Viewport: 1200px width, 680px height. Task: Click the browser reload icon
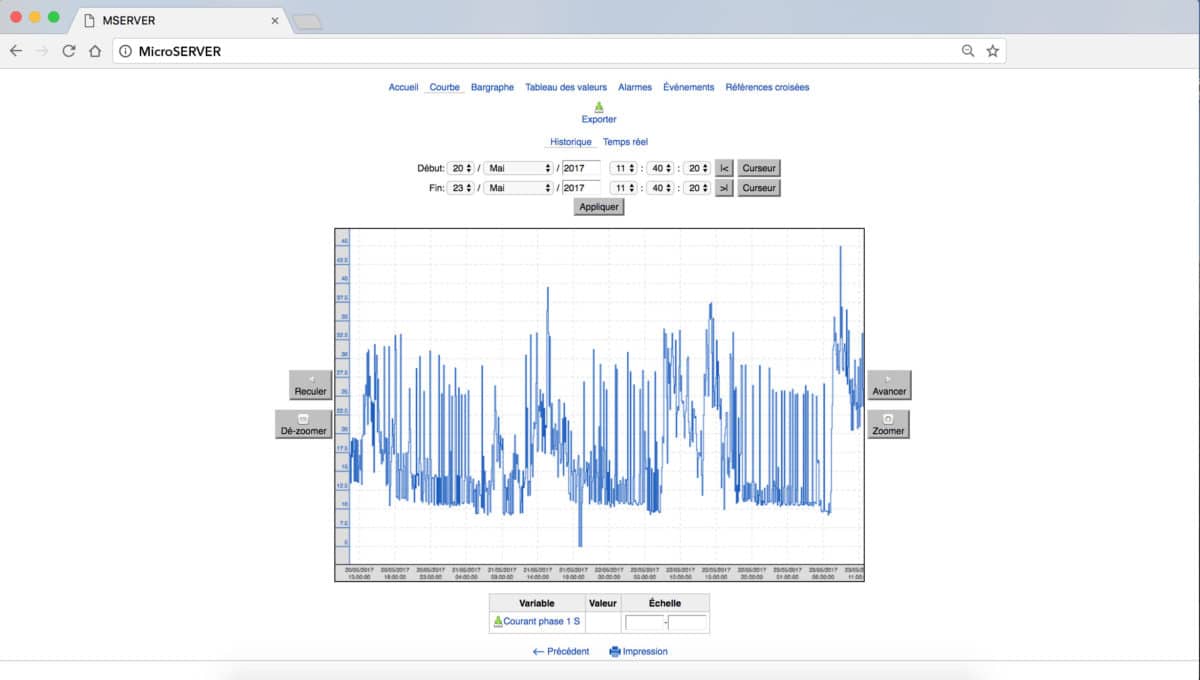click(x=69, y=51)
